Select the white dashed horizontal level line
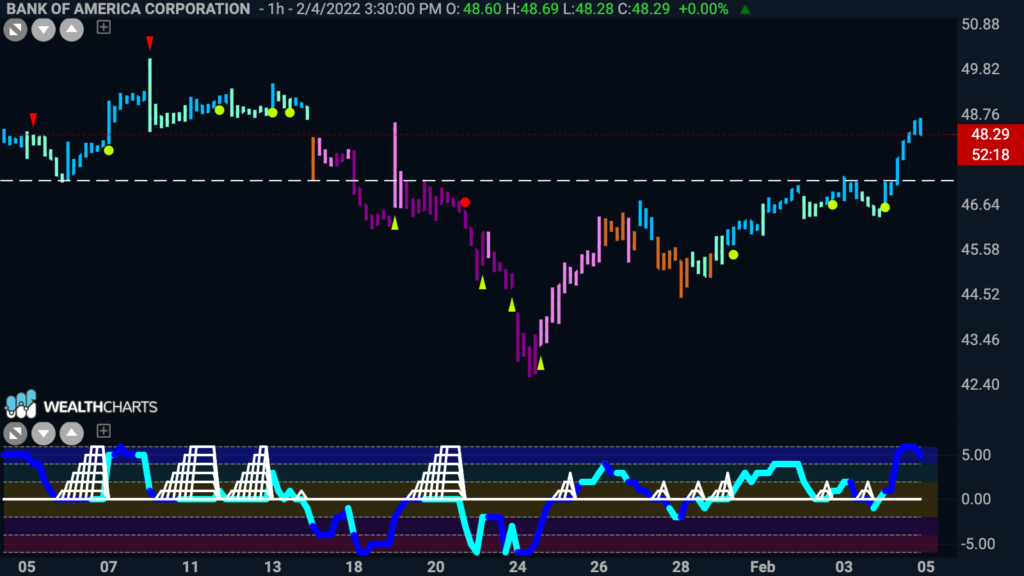Screen dimensions: 1024x576 478,180
